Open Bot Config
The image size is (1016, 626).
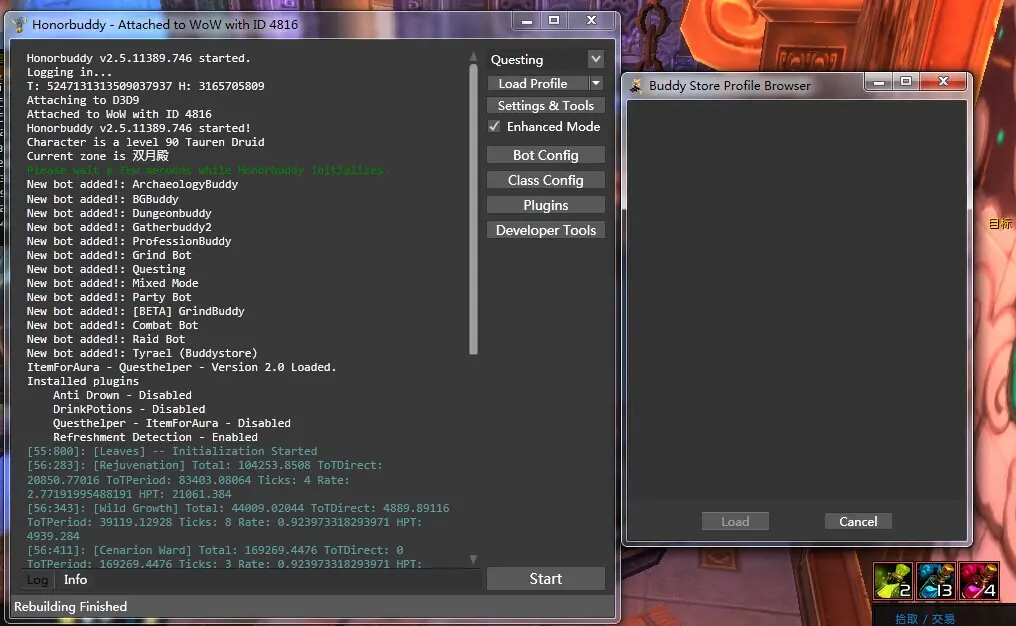545,155
